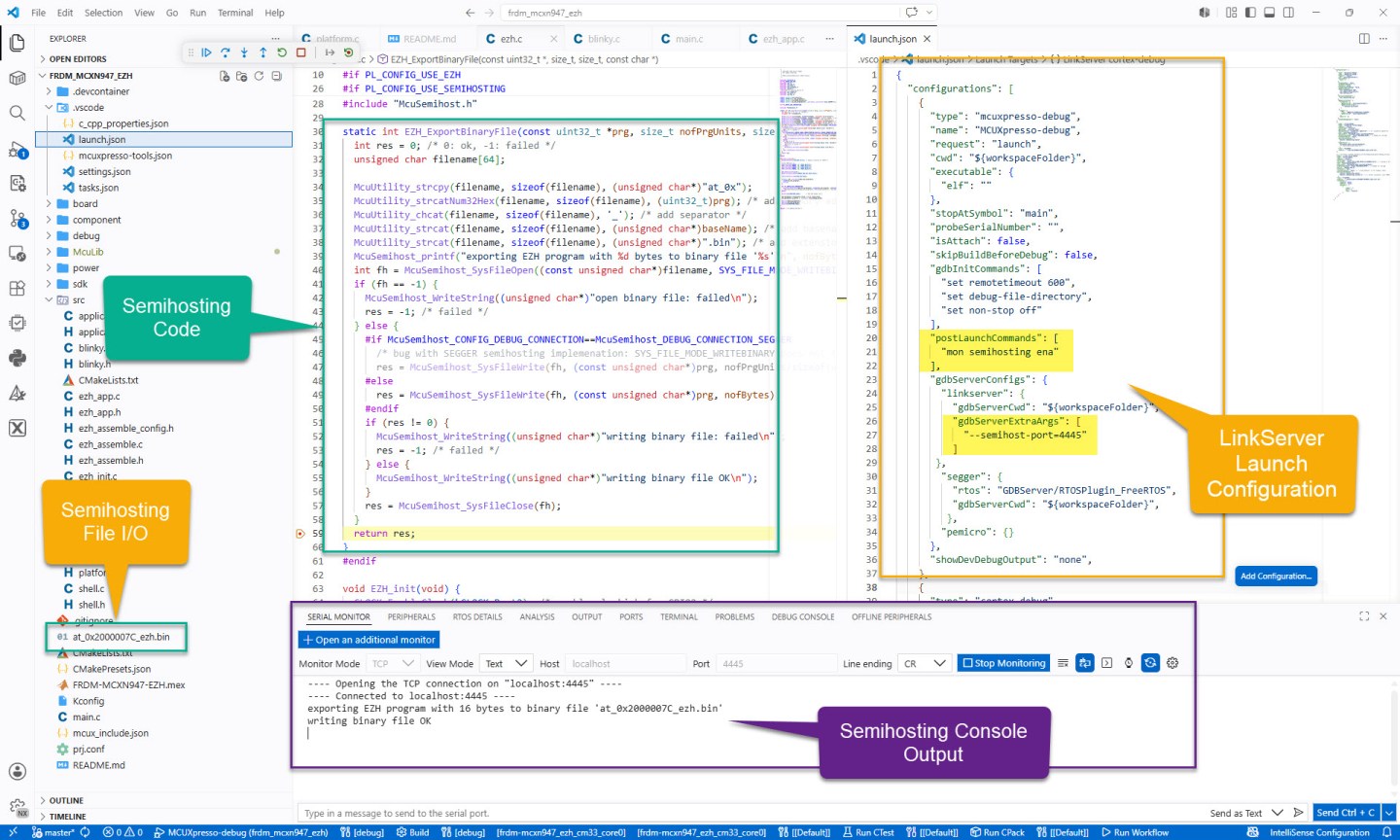Open the Run and Debug view
Viewport: 1400px width, 840px height.
17,149
